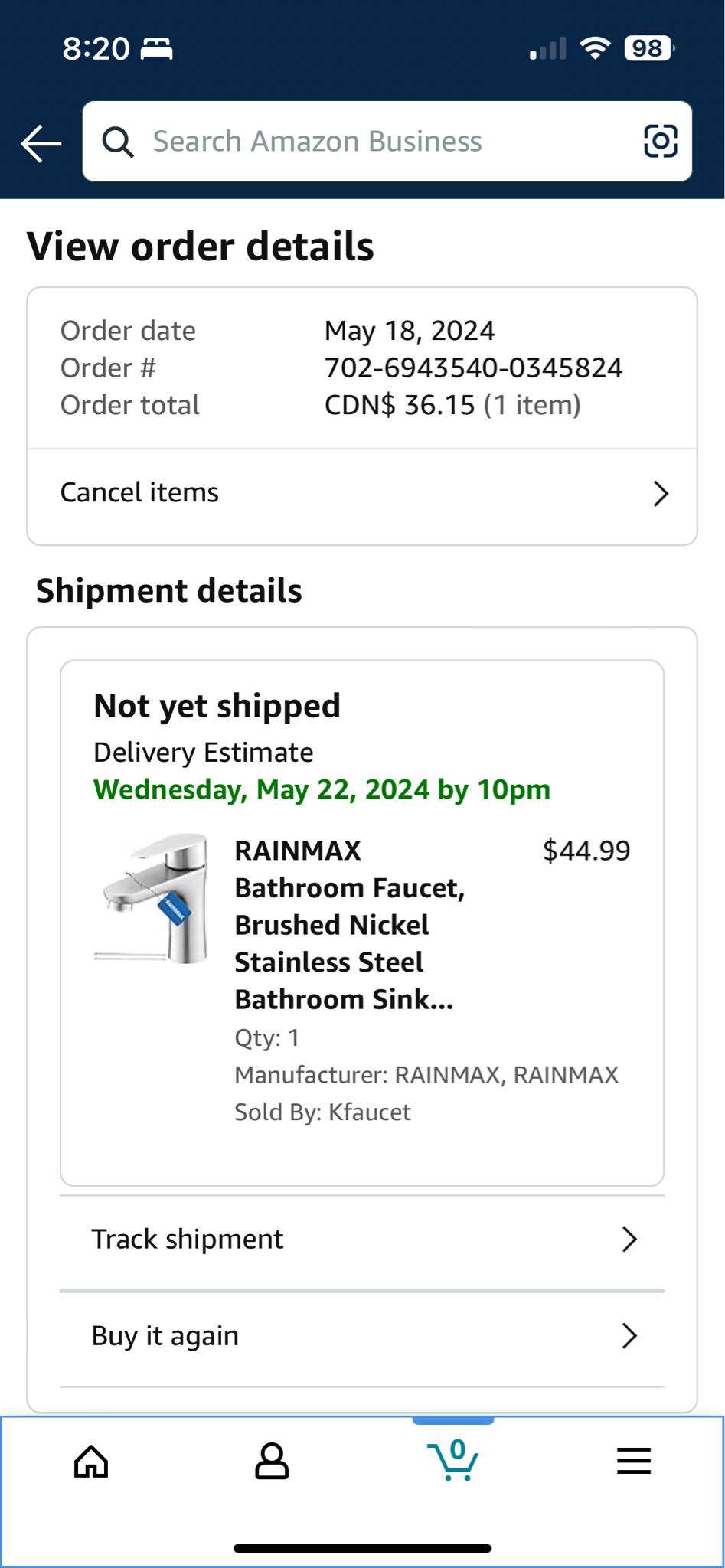Tap the back arrow icon
The width and height of the screenshot is (725, 1568).
(x=41, y=142)
